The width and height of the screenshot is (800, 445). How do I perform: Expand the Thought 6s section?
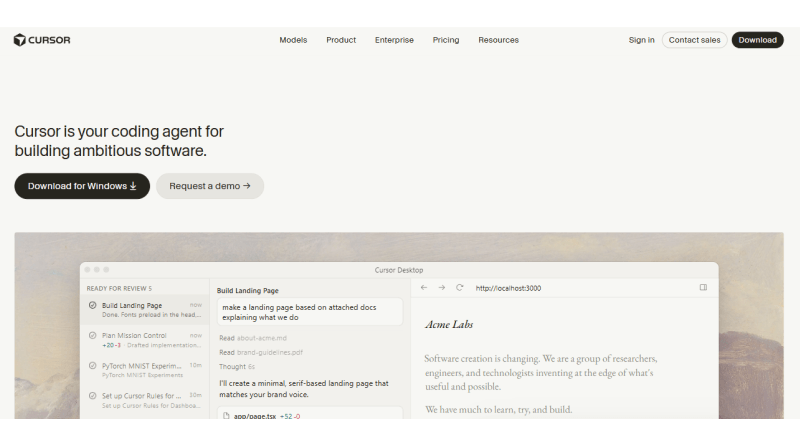click(237, 366)
